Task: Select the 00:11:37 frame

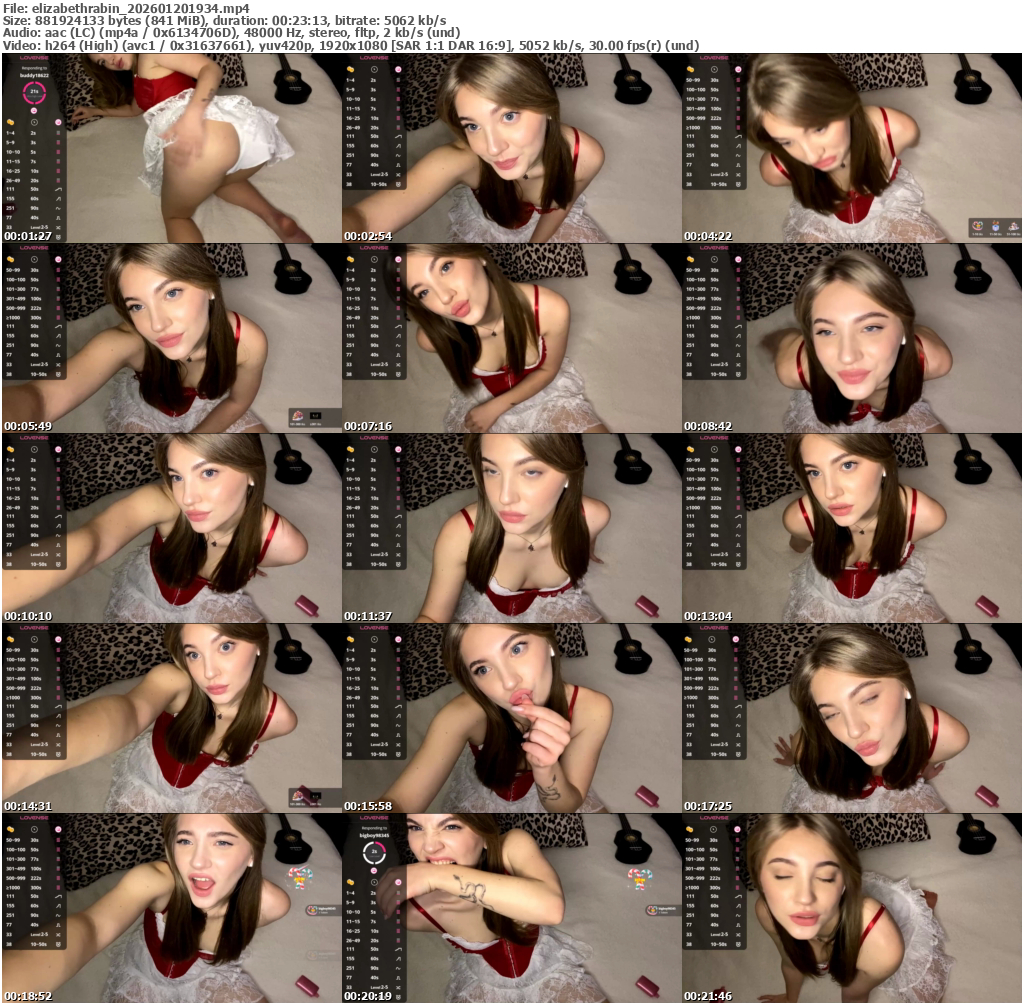Action: pyautogui.click(x=511, y=528)
